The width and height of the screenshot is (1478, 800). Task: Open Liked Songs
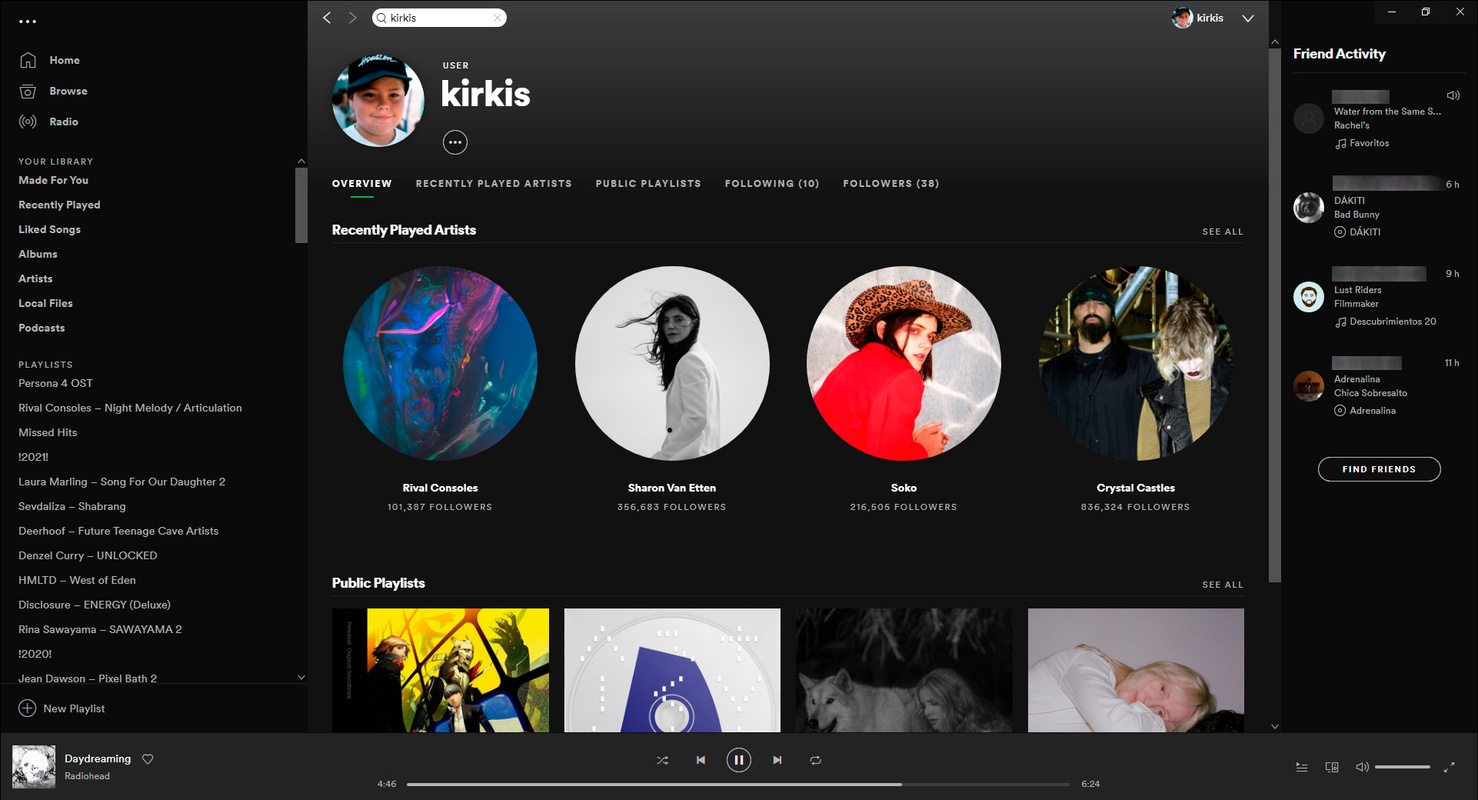(x=49, y=230)
